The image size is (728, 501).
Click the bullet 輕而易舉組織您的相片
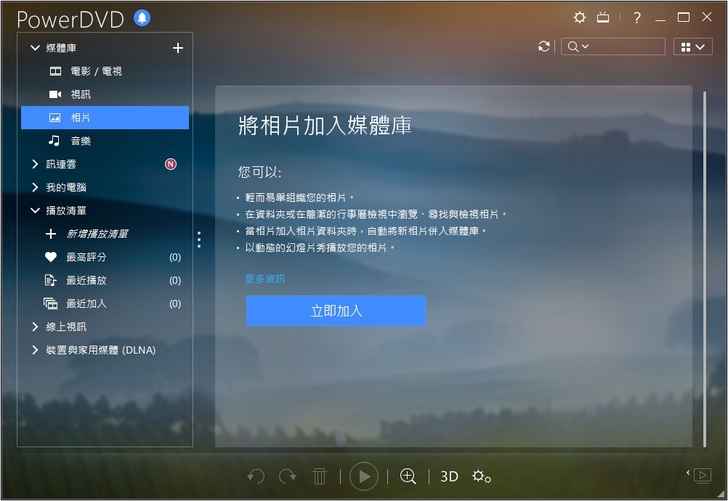pyautogui.click(x=299, y=198)
